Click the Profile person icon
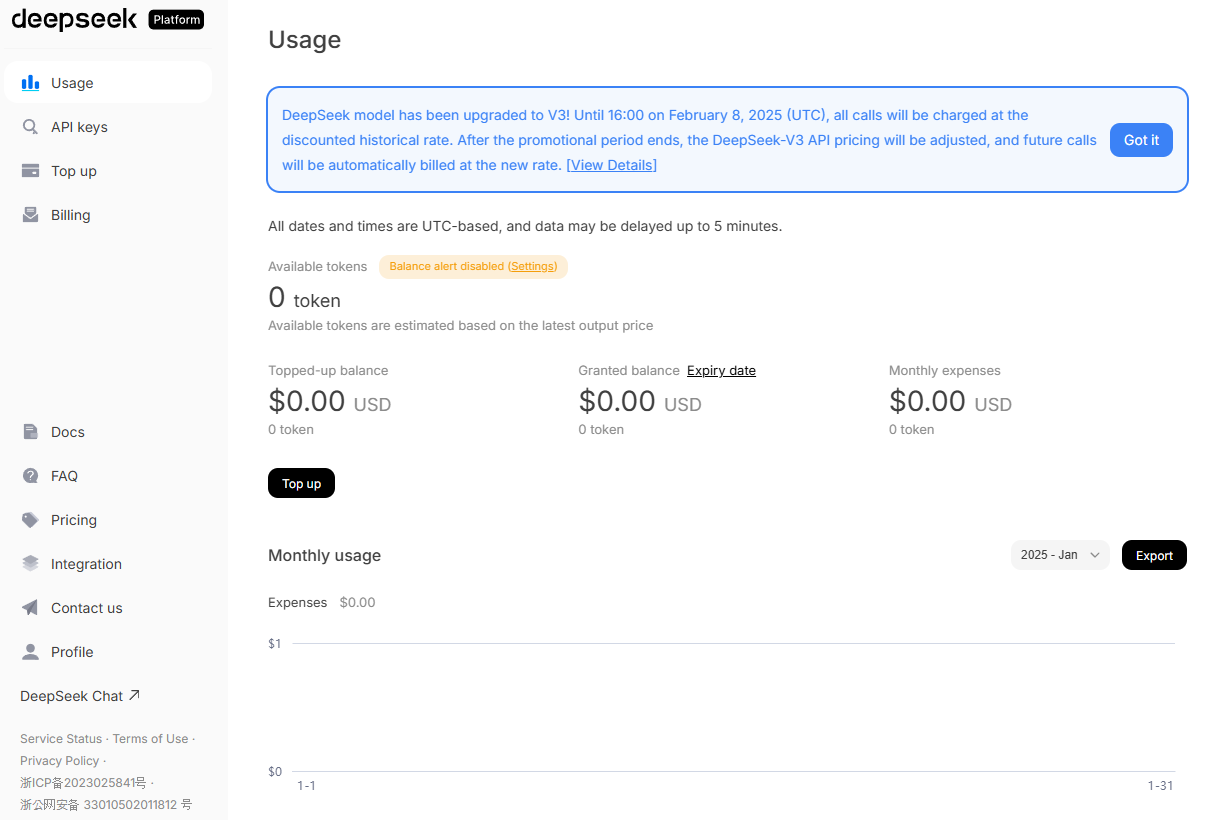Screen dimensions: 1221x820 click(x=31, y=652)
